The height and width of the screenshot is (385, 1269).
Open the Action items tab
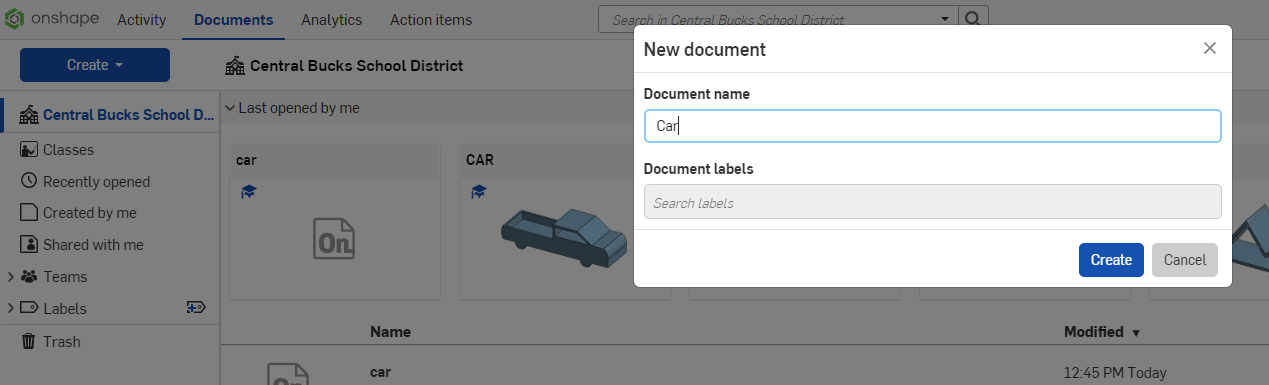(x=430, y=20)
